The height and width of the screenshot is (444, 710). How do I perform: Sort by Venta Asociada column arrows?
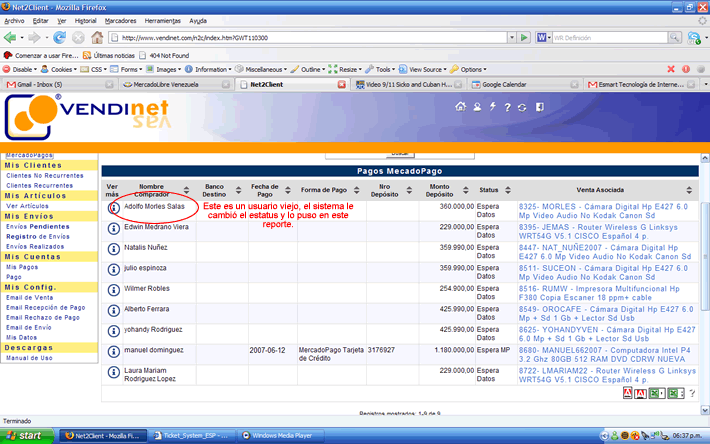pos(689,190)
